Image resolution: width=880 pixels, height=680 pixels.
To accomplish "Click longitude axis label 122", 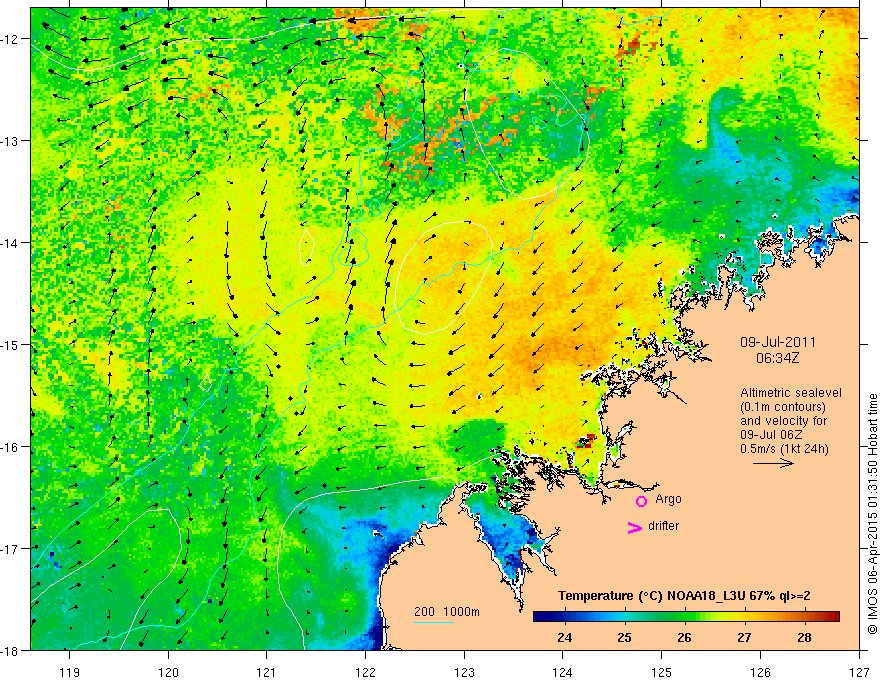I will coord(365,672).
